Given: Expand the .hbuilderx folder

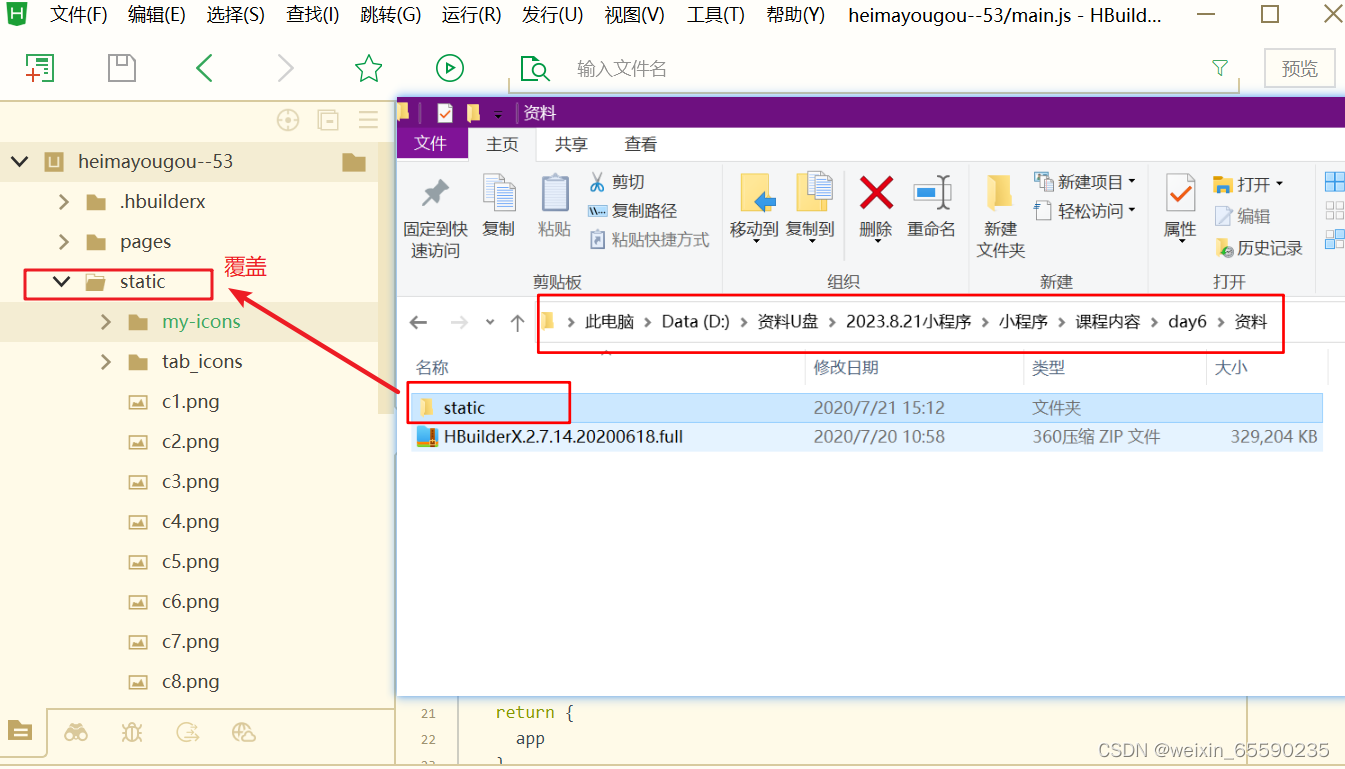Looking at the screenshot, I should coord(64,201).
